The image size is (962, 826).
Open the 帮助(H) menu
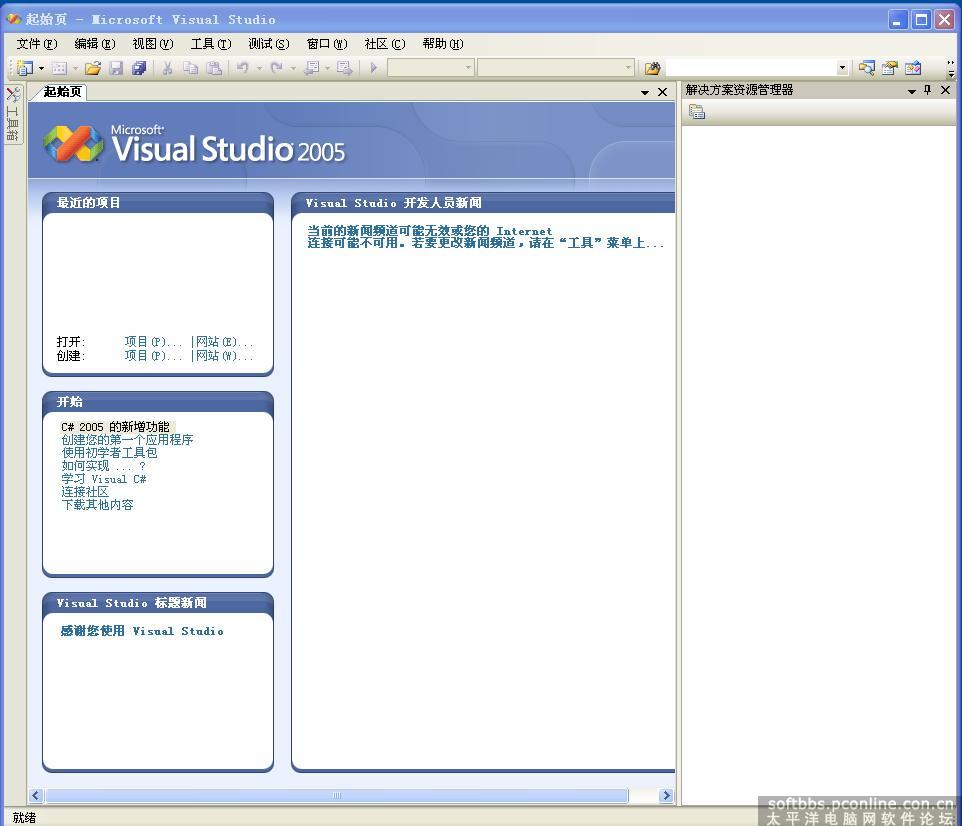(443, 44)
